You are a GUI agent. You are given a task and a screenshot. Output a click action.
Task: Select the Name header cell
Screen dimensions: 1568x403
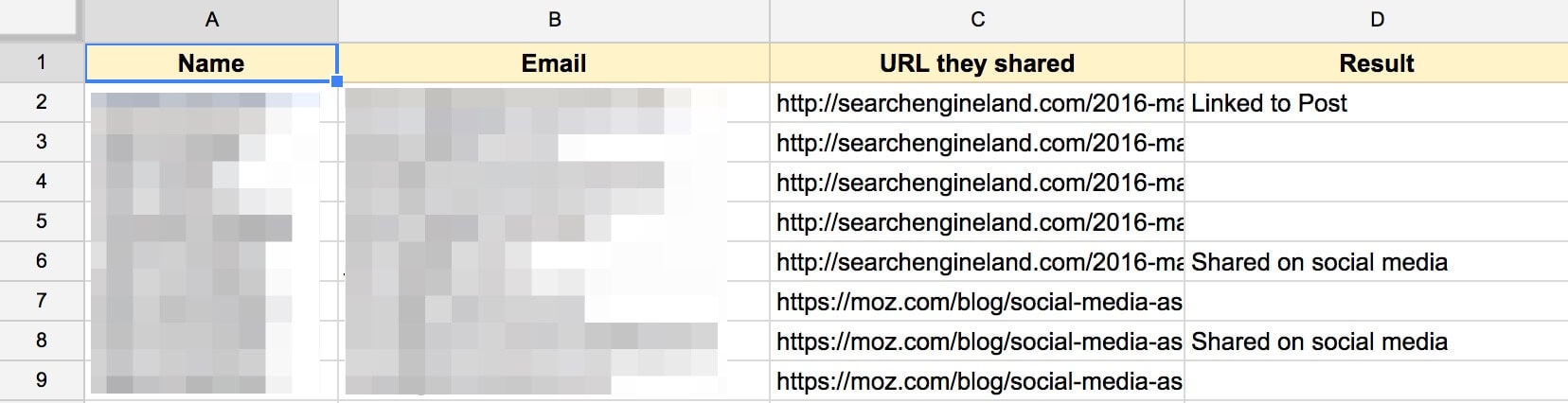pyautogui.click(x=211, y=63)
